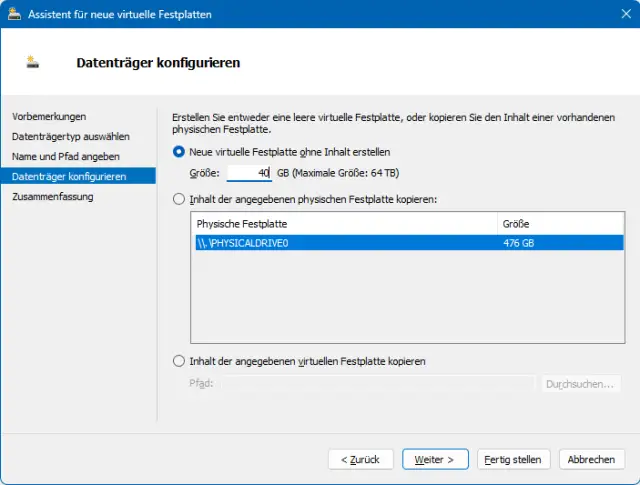640x485 pixels.
Task: Click the wizard icon in the title bar
Action: point(13,15)
